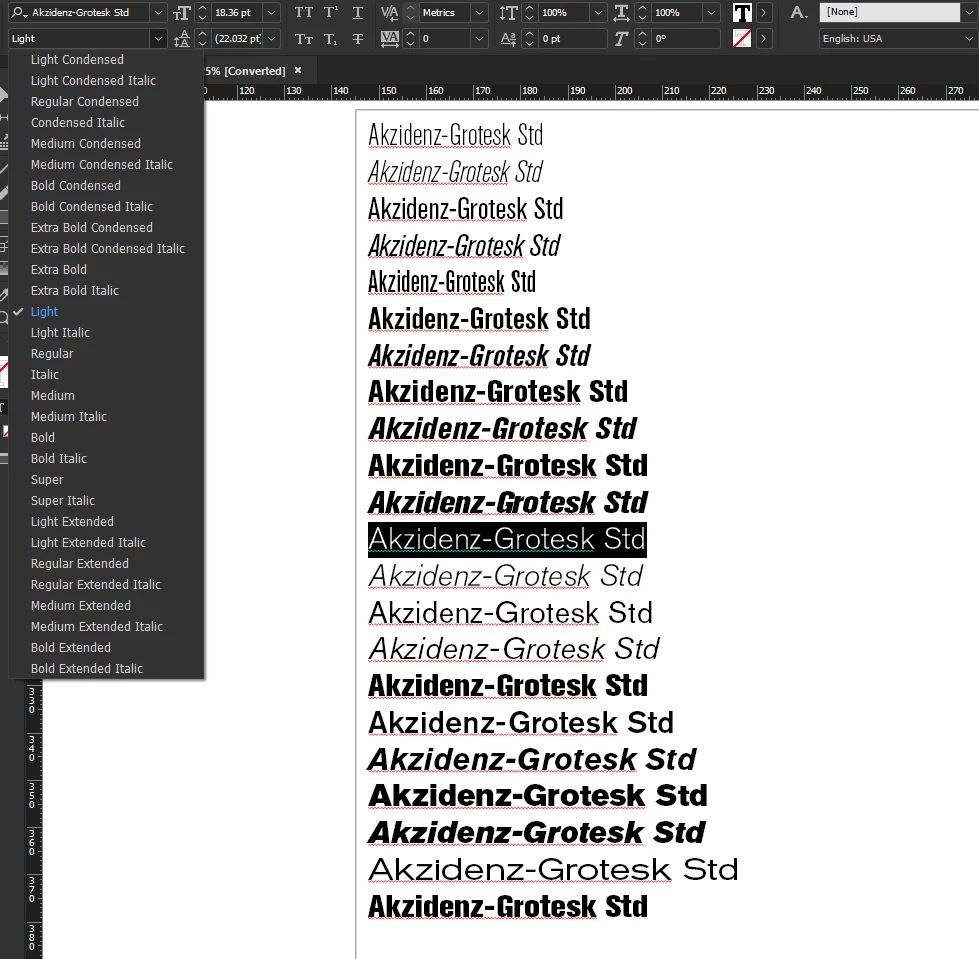This screenshot has width=979, height=959.
Task: Open the English: USA language dropdown
Action: click(x=897, y=39)
